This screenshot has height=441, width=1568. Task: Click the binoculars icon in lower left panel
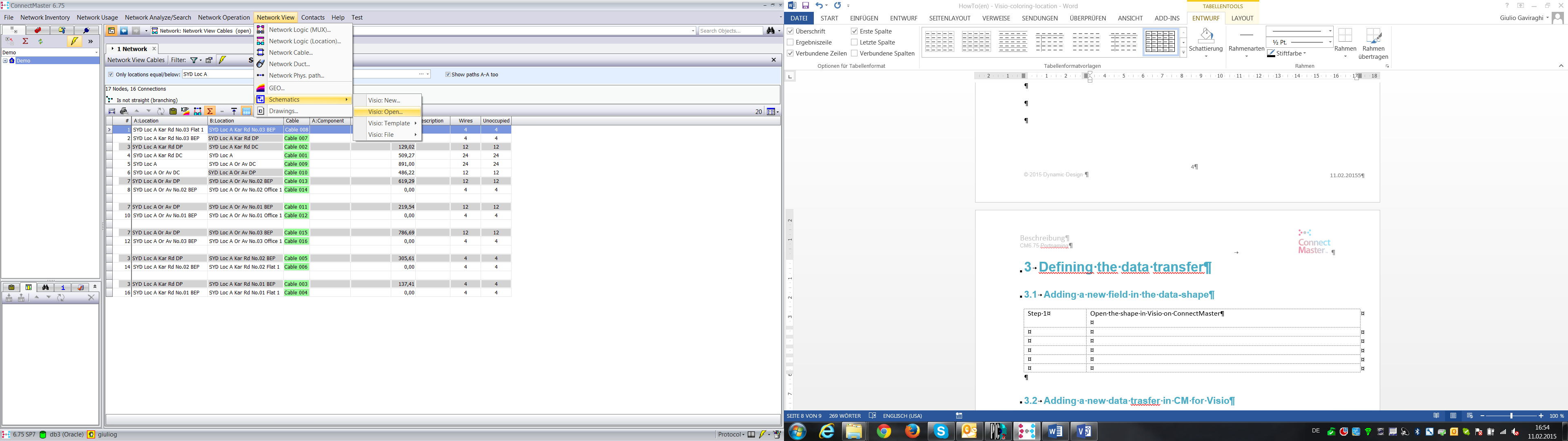[x=46, y=287]
